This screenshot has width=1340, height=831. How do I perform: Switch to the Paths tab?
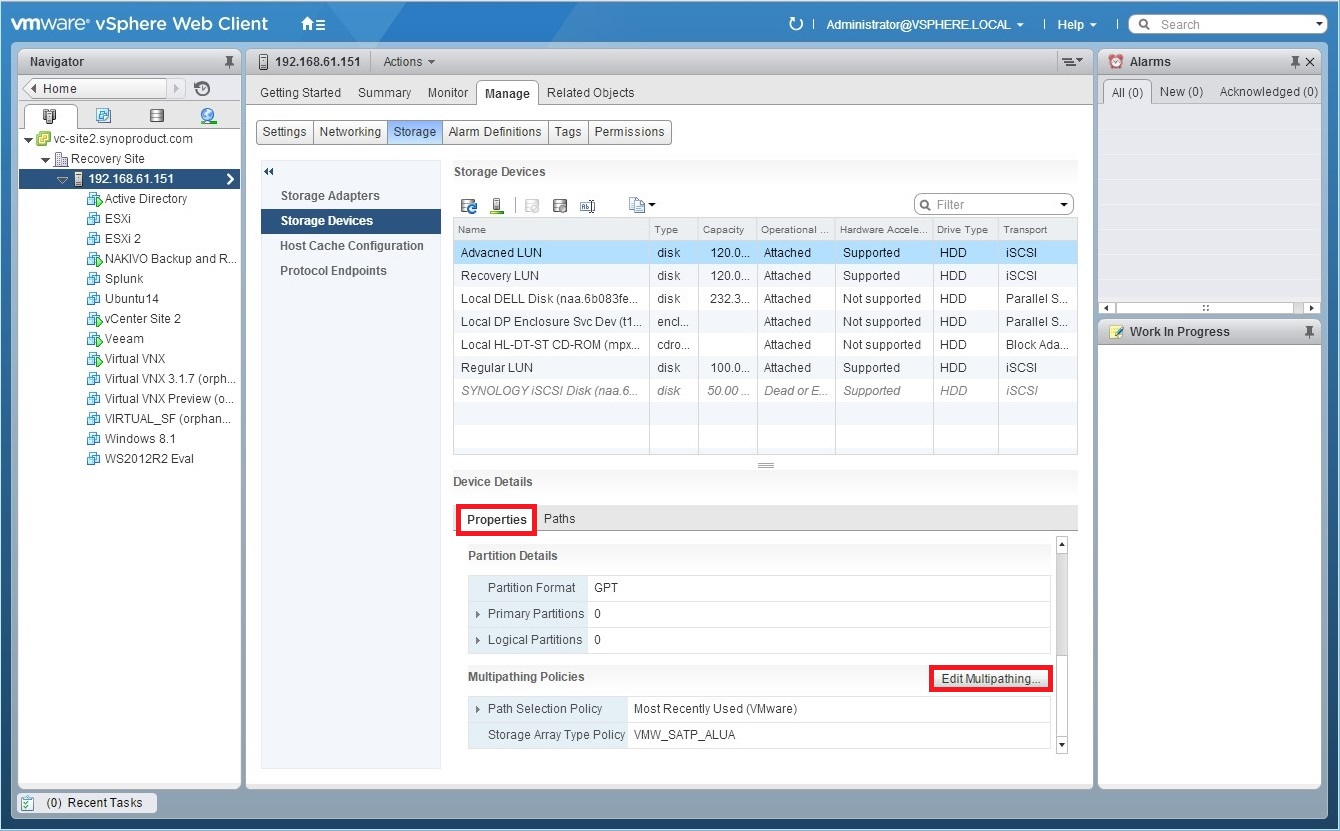point(559,518)
